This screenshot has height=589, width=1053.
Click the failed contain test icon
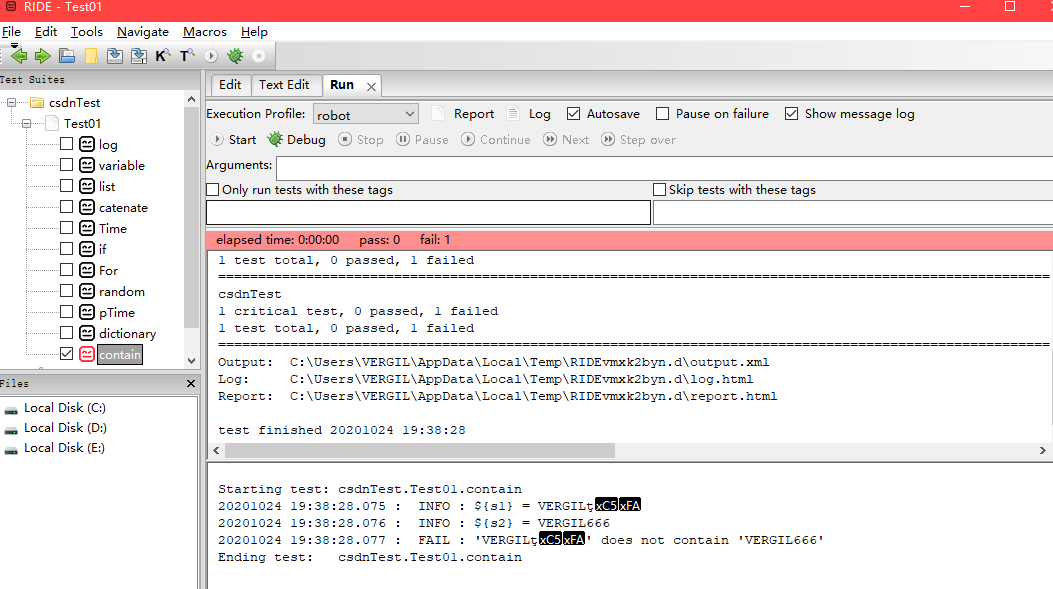coord(87,354)
